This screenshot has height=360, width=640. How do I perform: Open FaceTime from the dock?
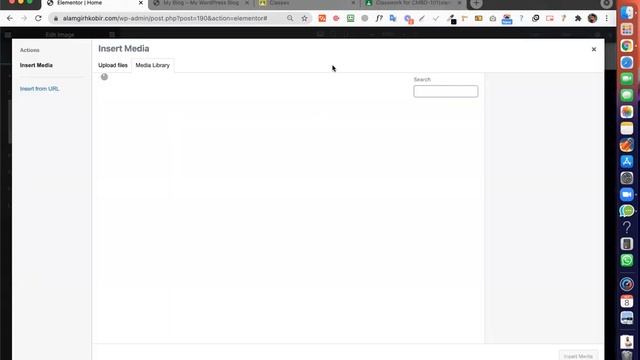[627, 79]
